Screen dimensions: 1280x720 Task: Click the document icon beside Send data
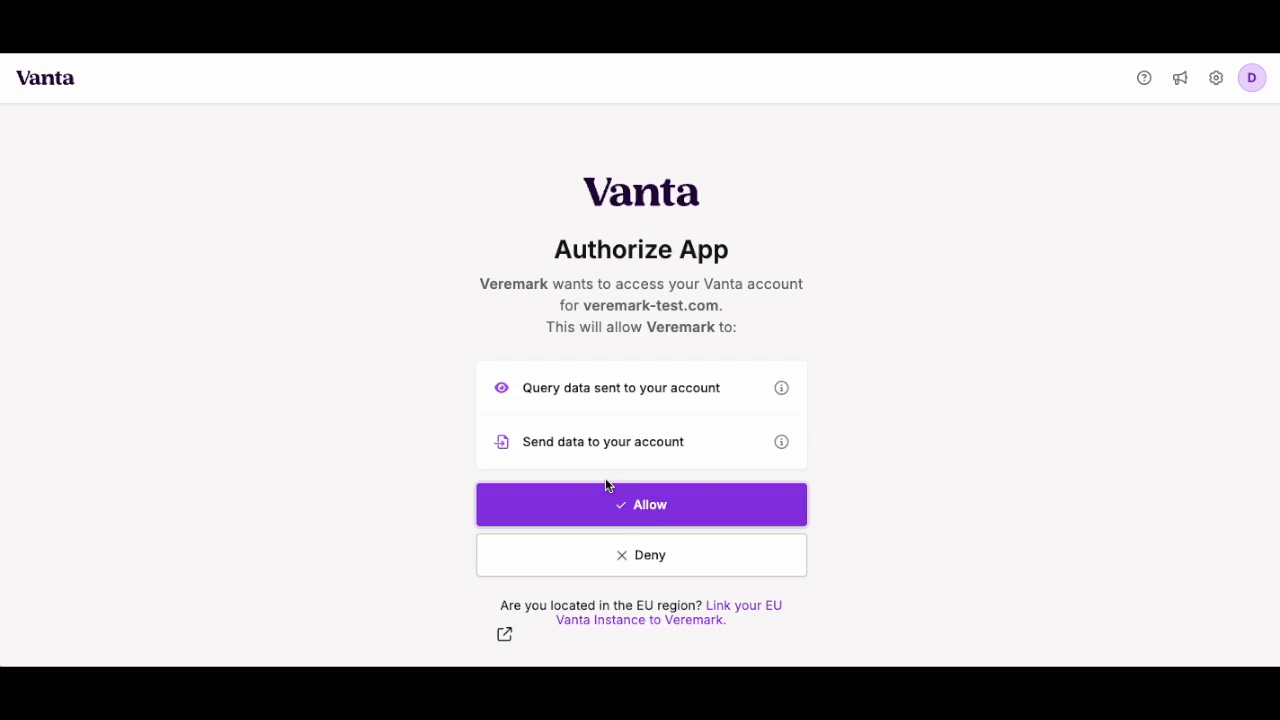point(502,442)
